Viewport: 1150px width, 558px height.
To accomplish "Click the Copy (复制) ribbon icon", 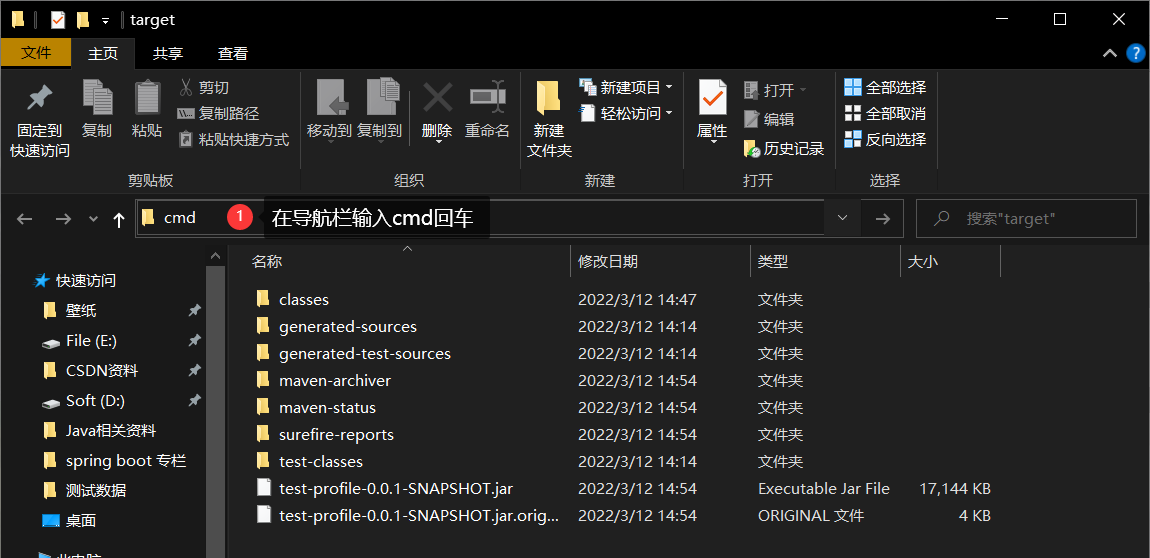I will [97, 98].
